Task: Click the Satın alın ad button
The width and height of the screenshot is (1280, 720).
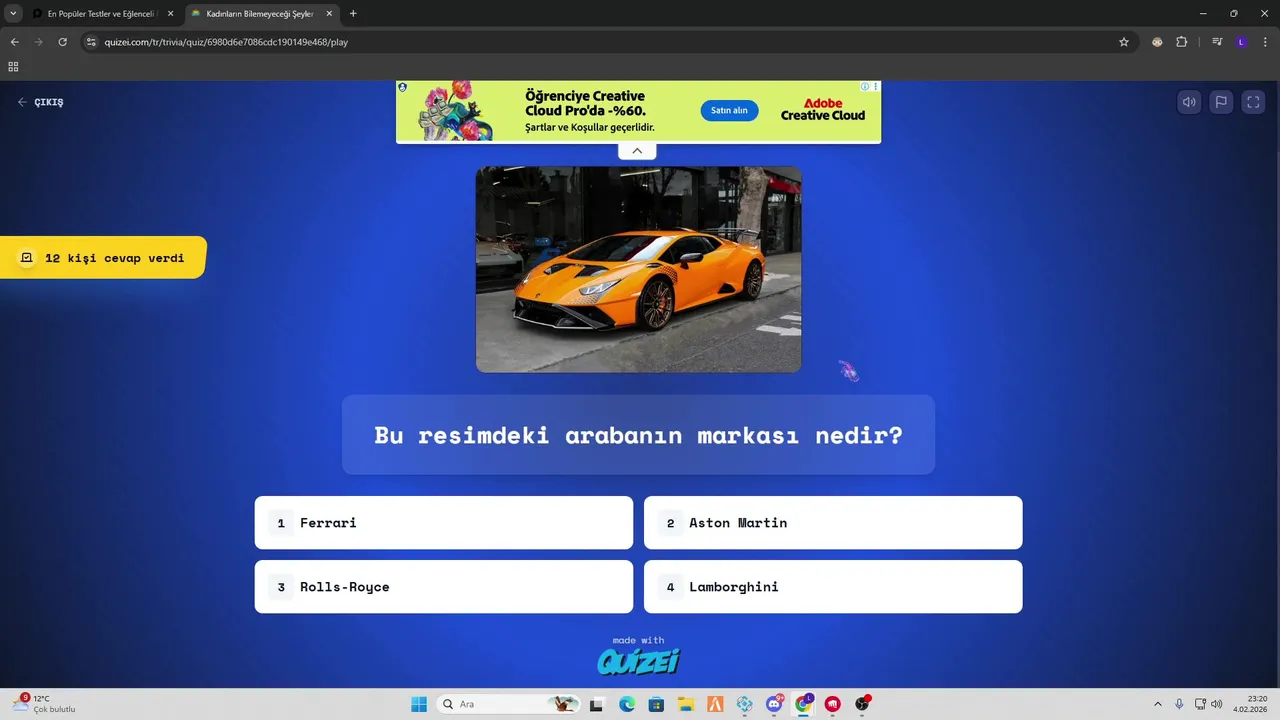Action: pyautogui.click(x=729, y=111)
